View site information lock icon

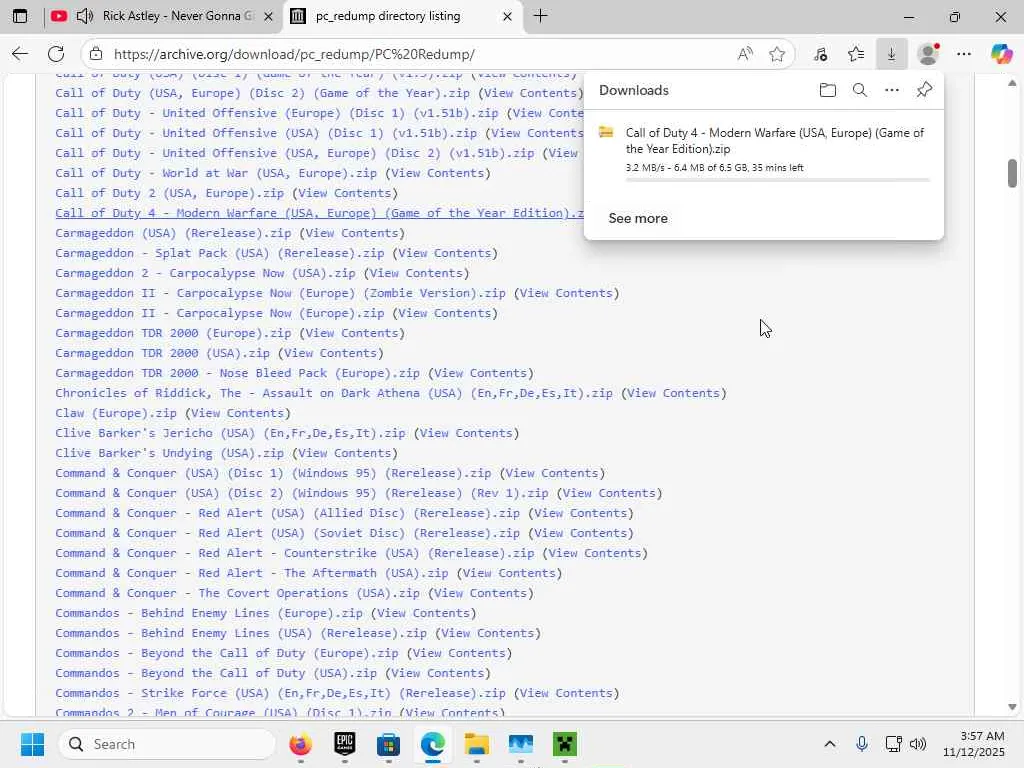tap(96, 54)
